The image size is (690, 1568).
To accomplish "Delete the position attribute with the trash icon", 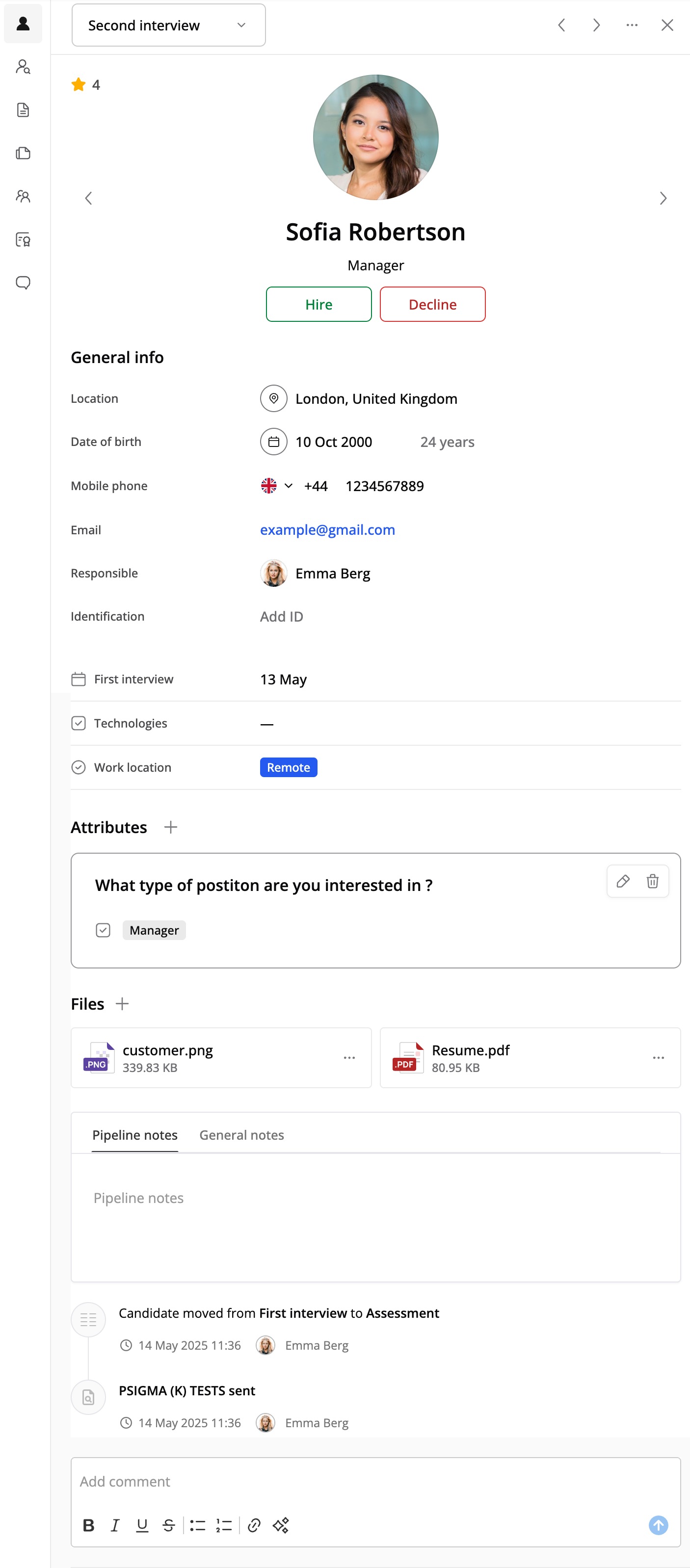I will [x=652, y=881].
